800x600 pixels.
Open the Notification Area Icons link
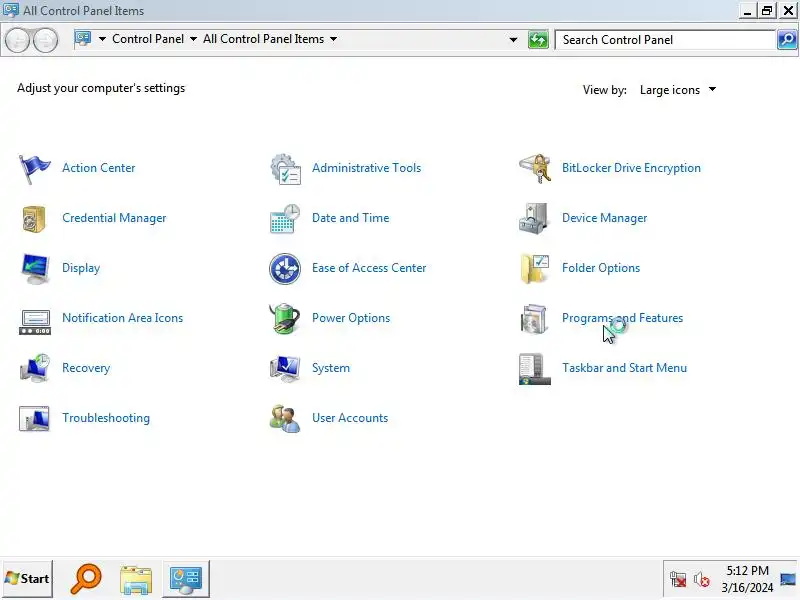click(122, 318)
